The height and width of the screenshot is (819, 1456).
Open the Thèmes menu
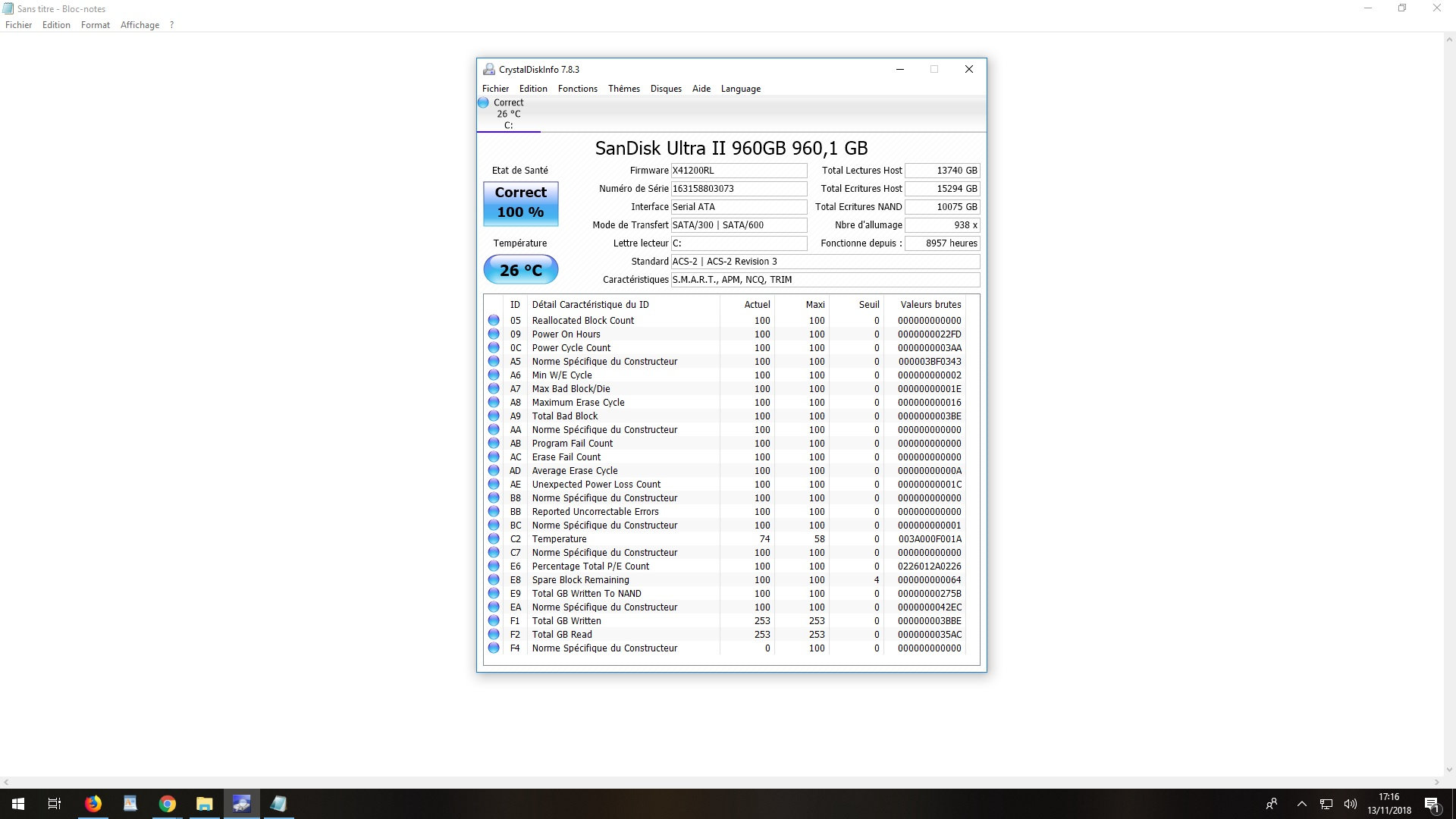click(x=623, y=89)
